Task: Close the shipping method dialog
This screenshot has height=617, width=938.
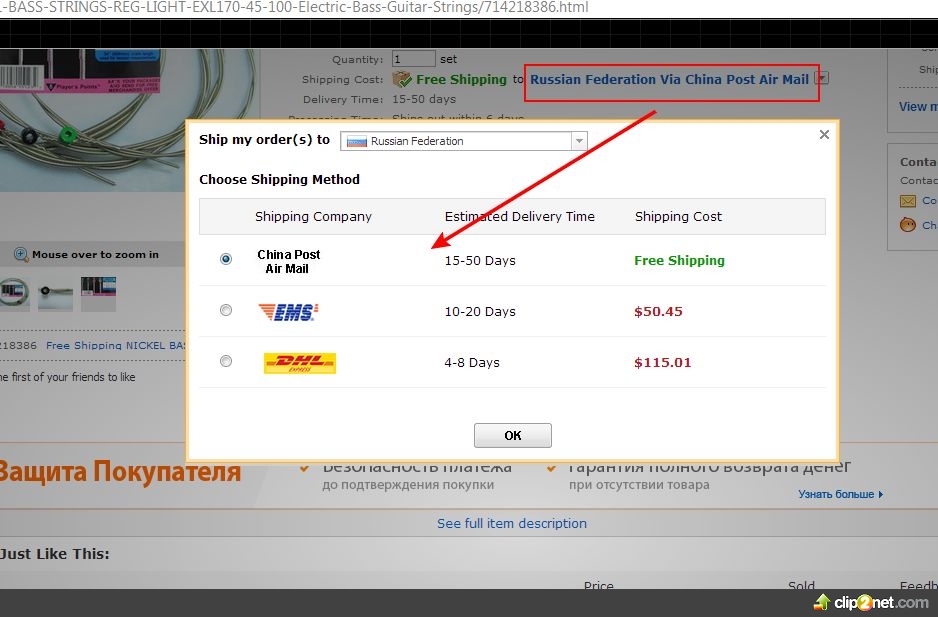Action: pyautogui.click(x=824, y=135)
